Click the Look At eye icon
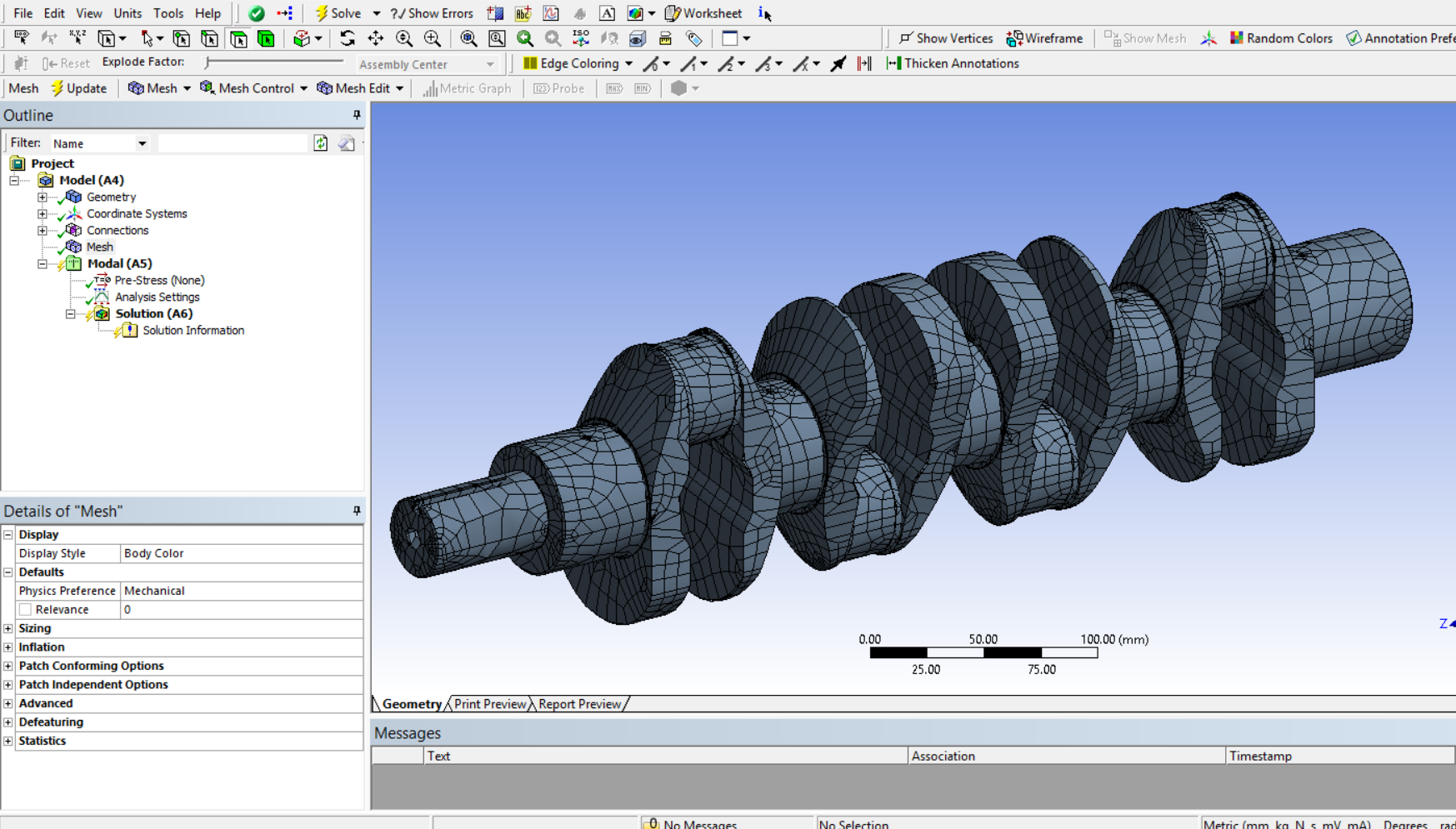This screenshot has width=1456, height=829. point(609,38)
